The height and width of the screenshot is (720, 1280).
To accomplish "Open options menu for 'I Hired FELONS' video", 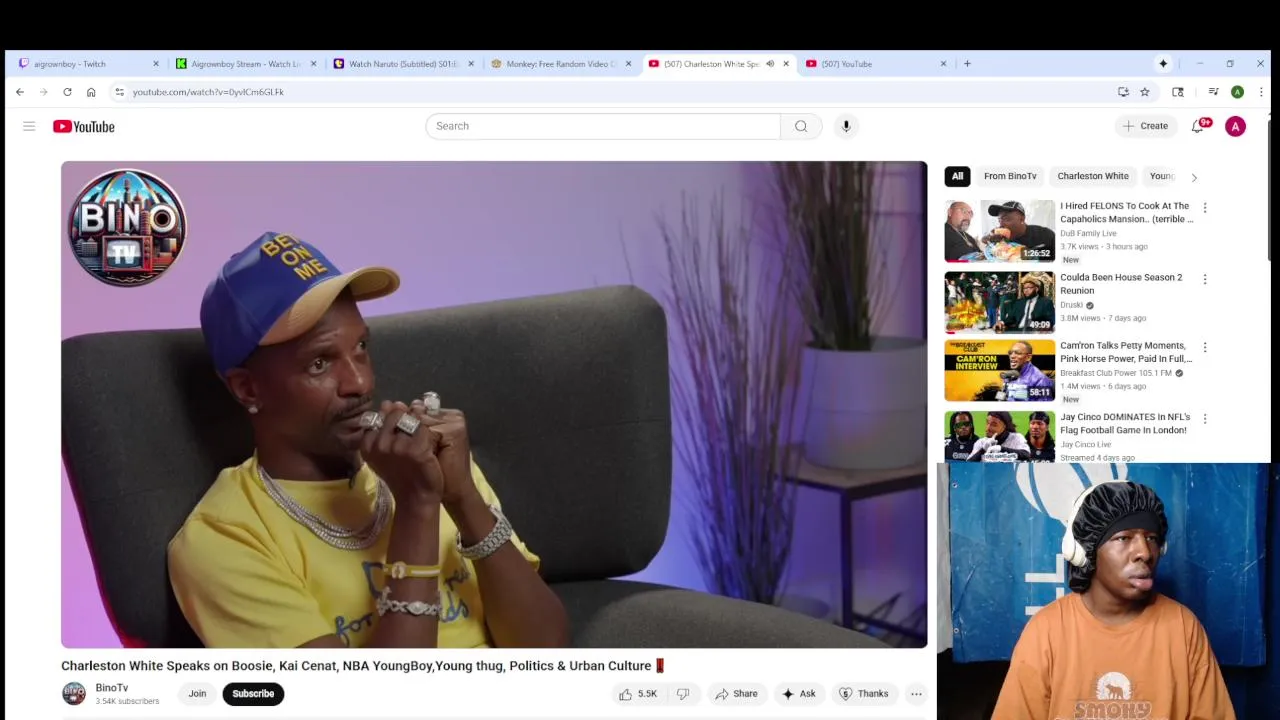I will [x=1205, y=208].
